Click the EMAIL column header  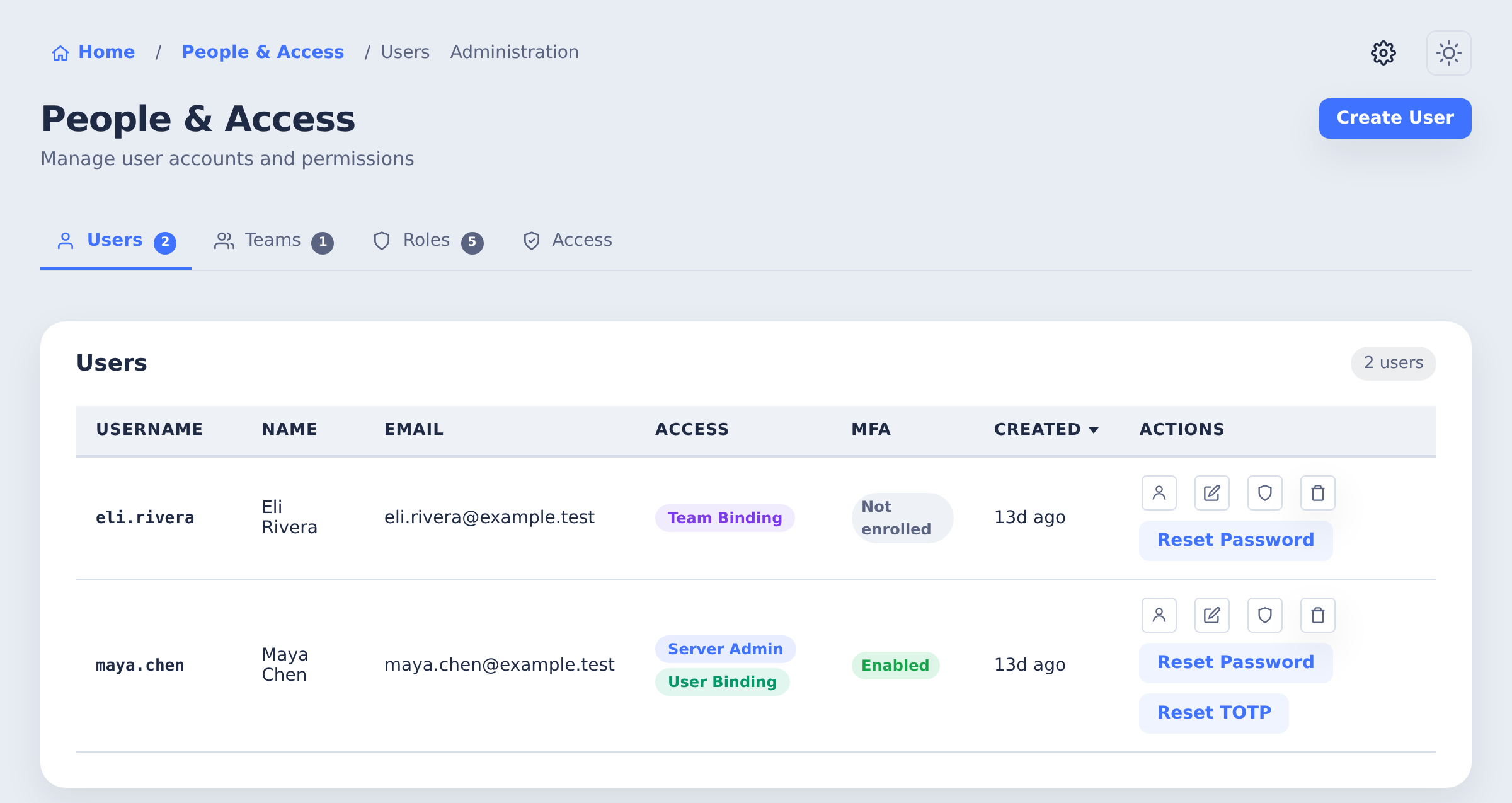[414, 430]
